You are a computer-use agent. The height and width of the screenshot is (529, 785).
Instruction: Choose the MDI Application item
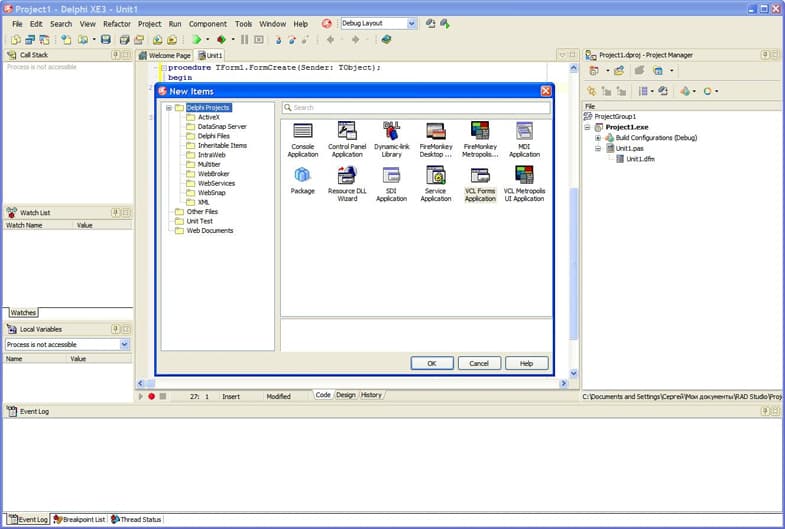524,140
